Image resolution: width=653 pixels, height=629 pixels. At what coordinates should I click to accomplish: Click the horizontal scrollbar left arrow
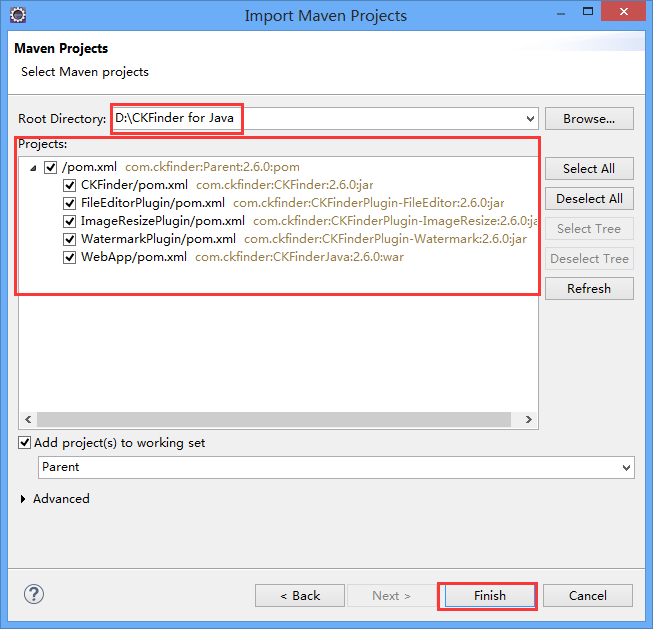[28, 419]
